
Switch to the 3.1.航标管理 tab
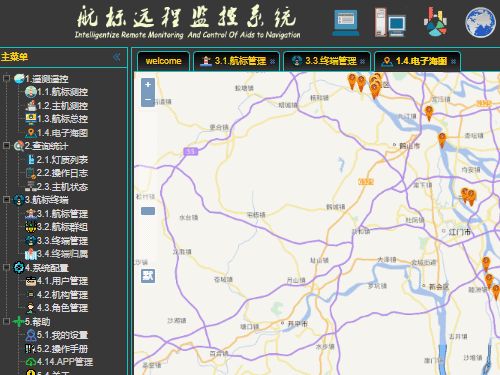236,61
